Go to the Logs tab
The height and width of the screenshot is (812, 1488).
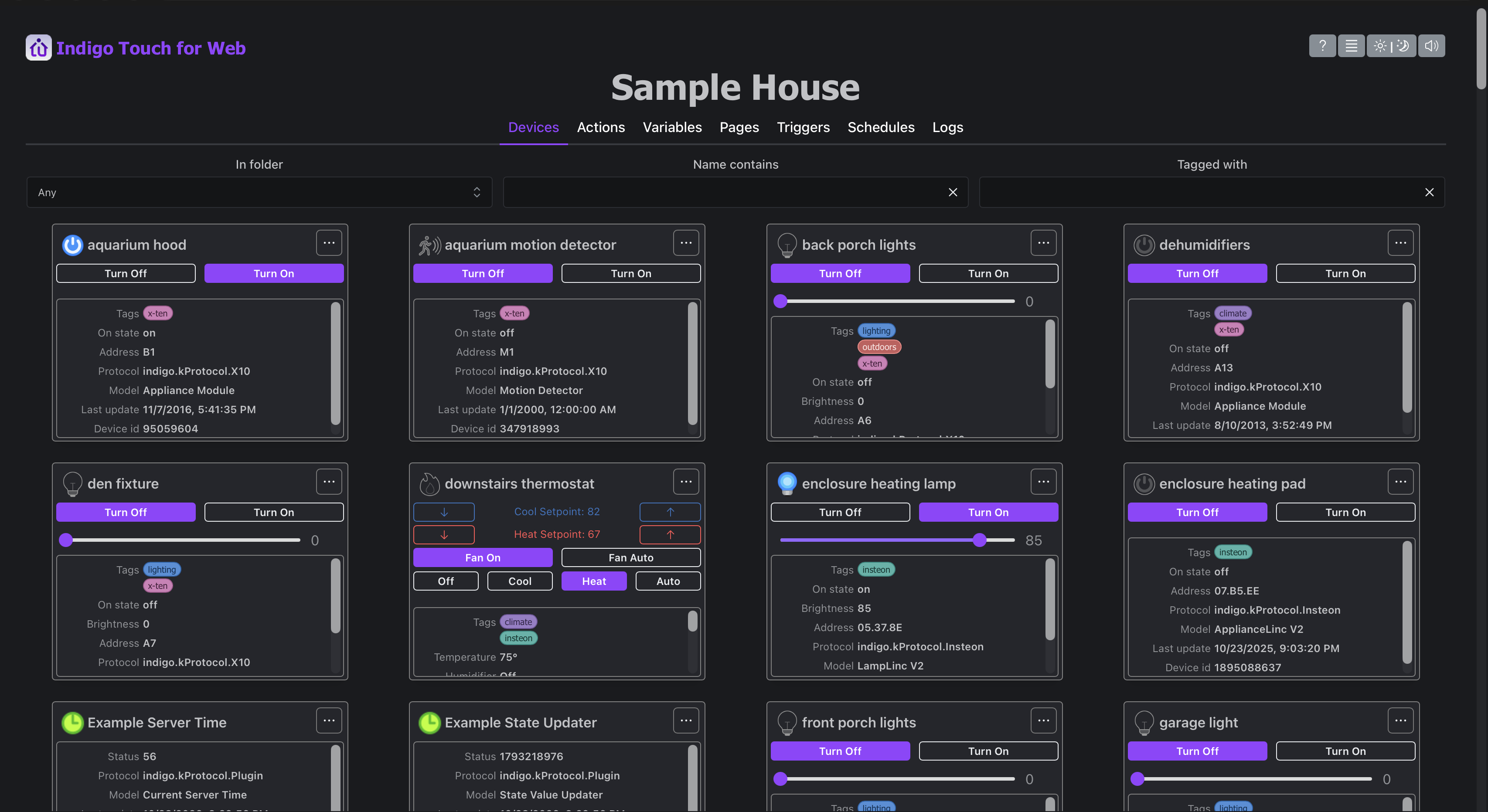947,127
